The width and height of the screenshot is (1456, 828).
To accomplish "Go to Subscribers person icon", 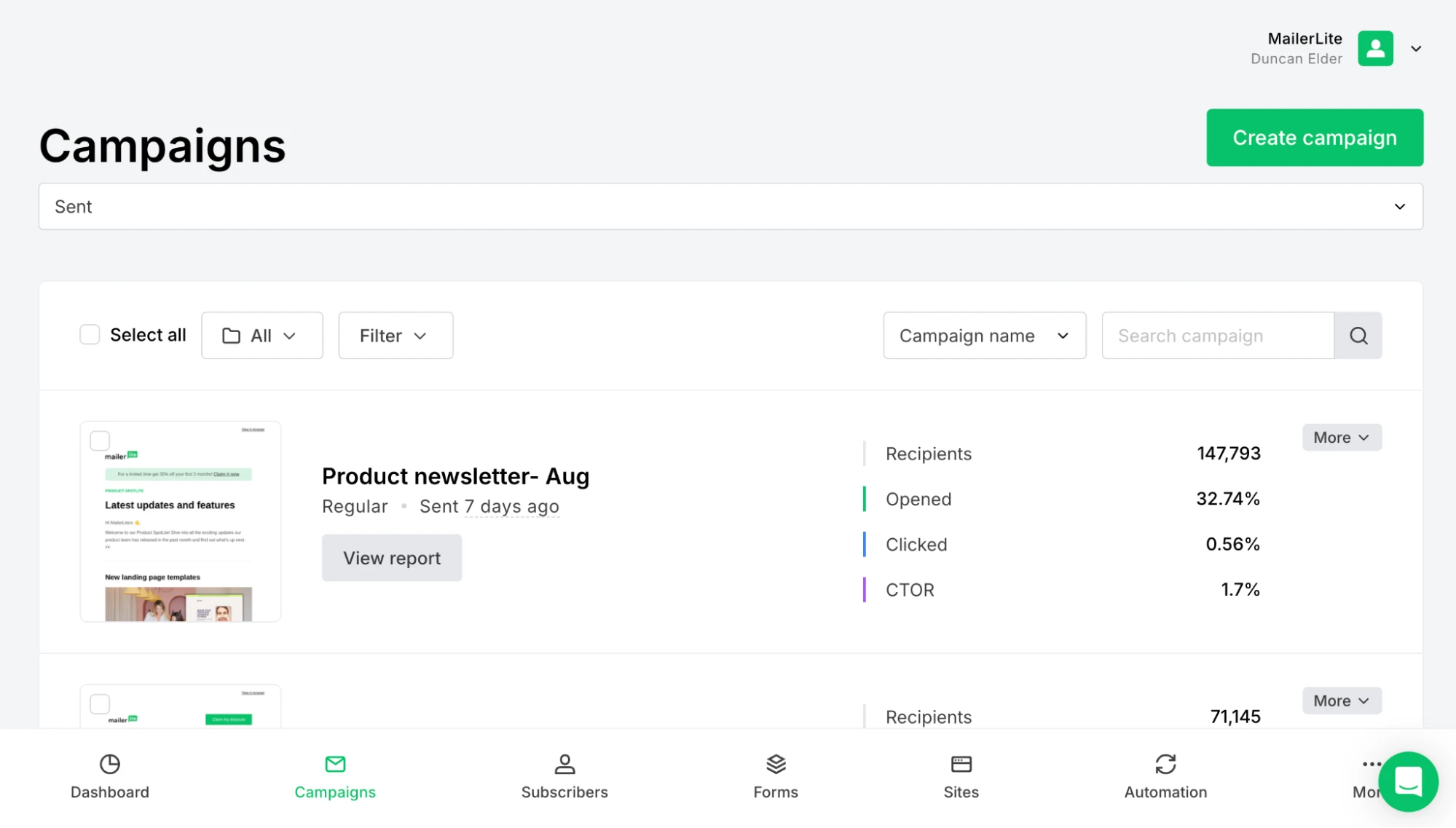I will pos(564,764).
